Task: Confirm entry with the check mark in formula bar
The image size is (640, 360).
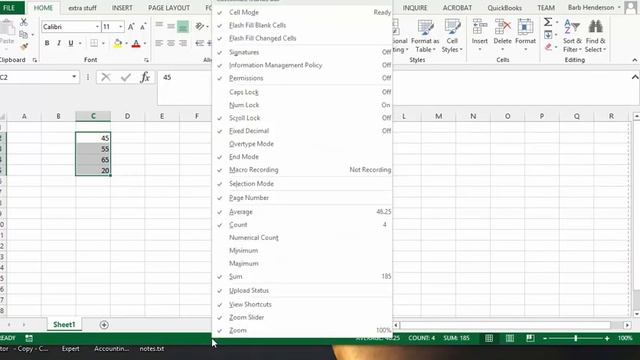Action: point(126,77)
